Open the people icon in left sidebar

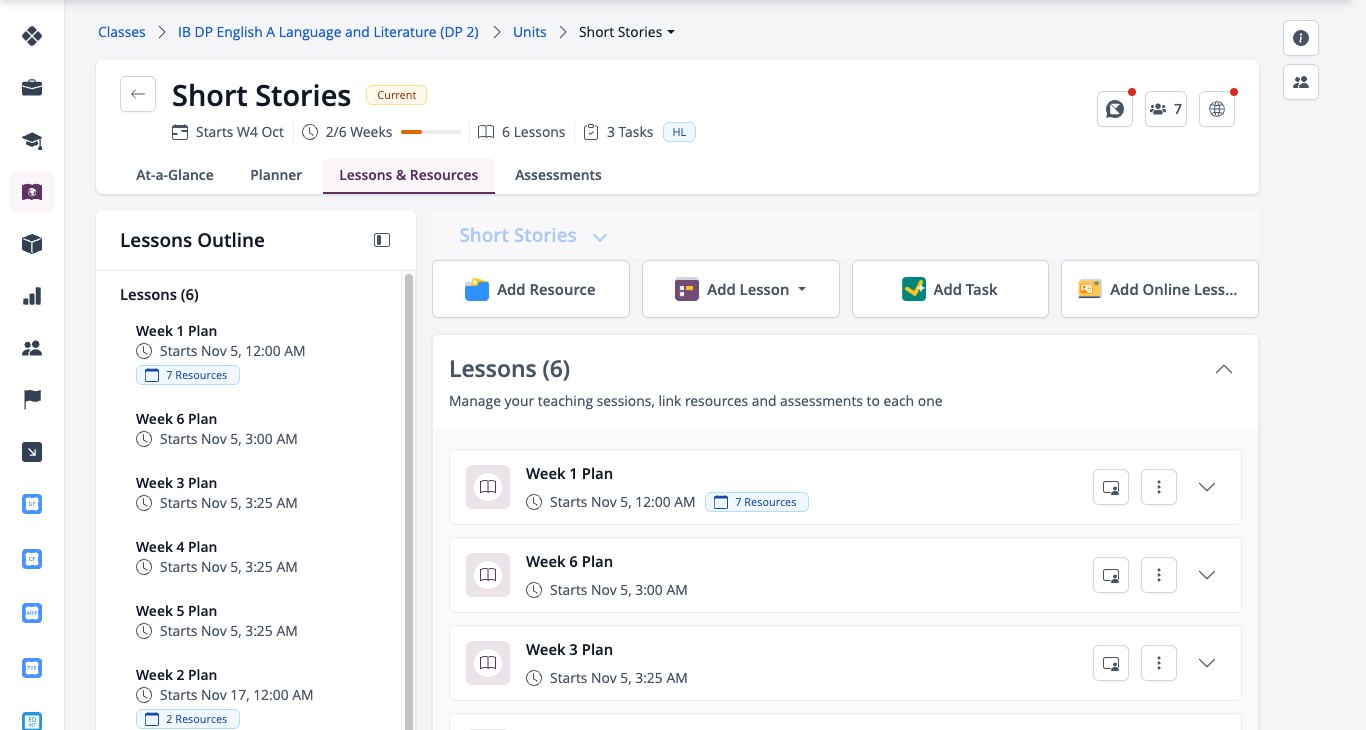(32, 348)
